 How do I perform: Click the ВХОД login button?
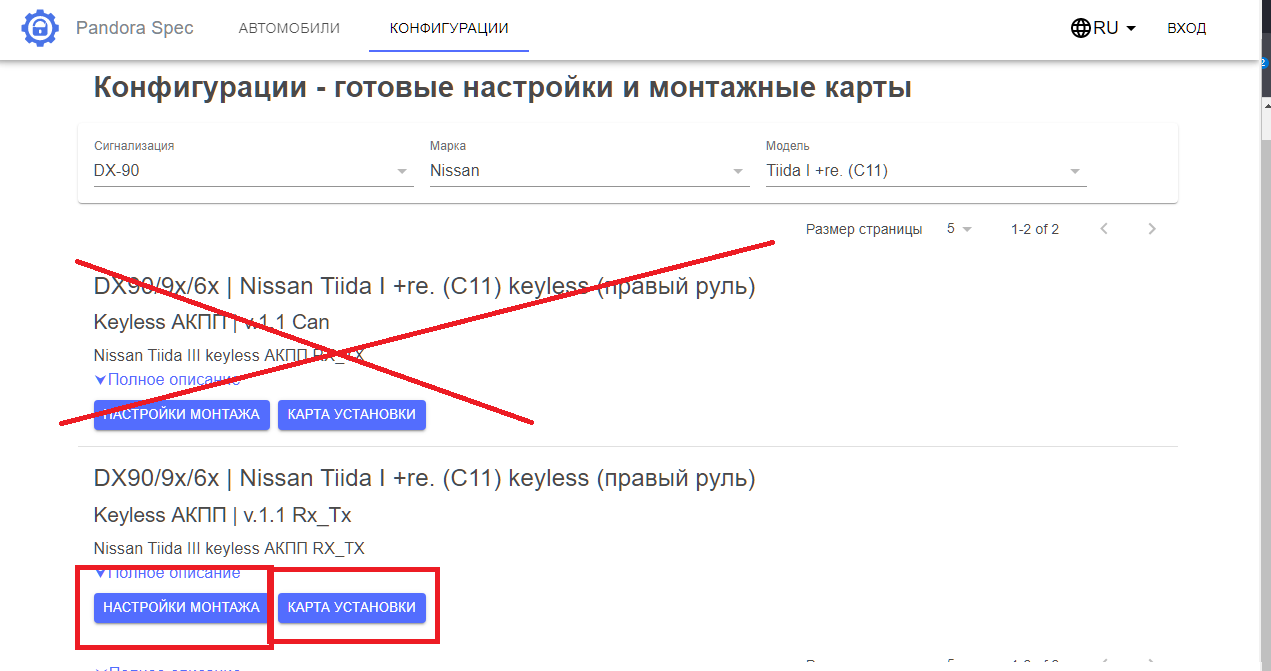pos(1186,28)
